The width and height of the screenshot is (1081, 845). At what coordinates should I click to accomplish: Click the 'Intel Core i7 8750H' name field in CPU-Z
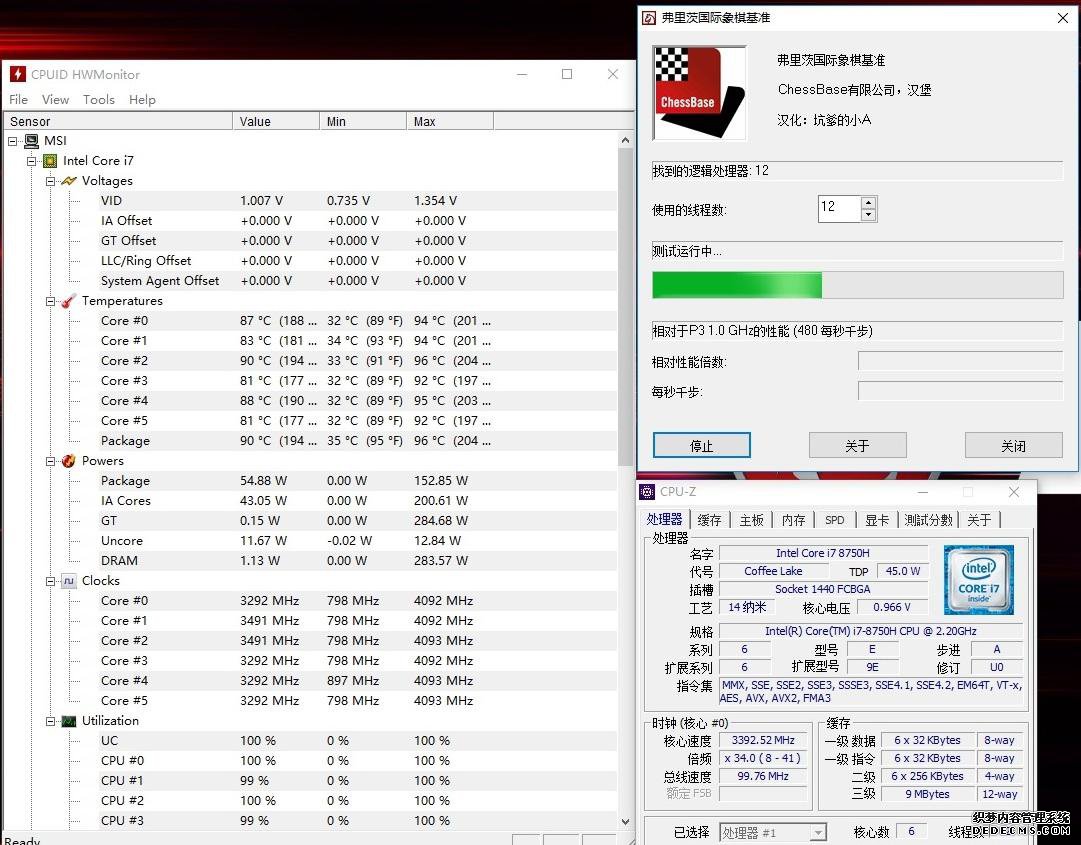[822, 553]
